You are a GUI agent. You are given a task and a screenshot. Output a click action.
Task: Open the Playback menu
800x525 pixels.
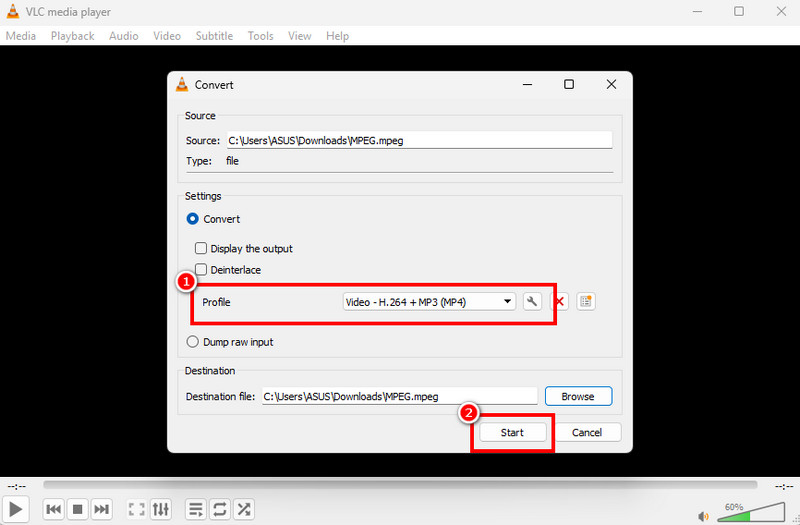pos(72,36)
